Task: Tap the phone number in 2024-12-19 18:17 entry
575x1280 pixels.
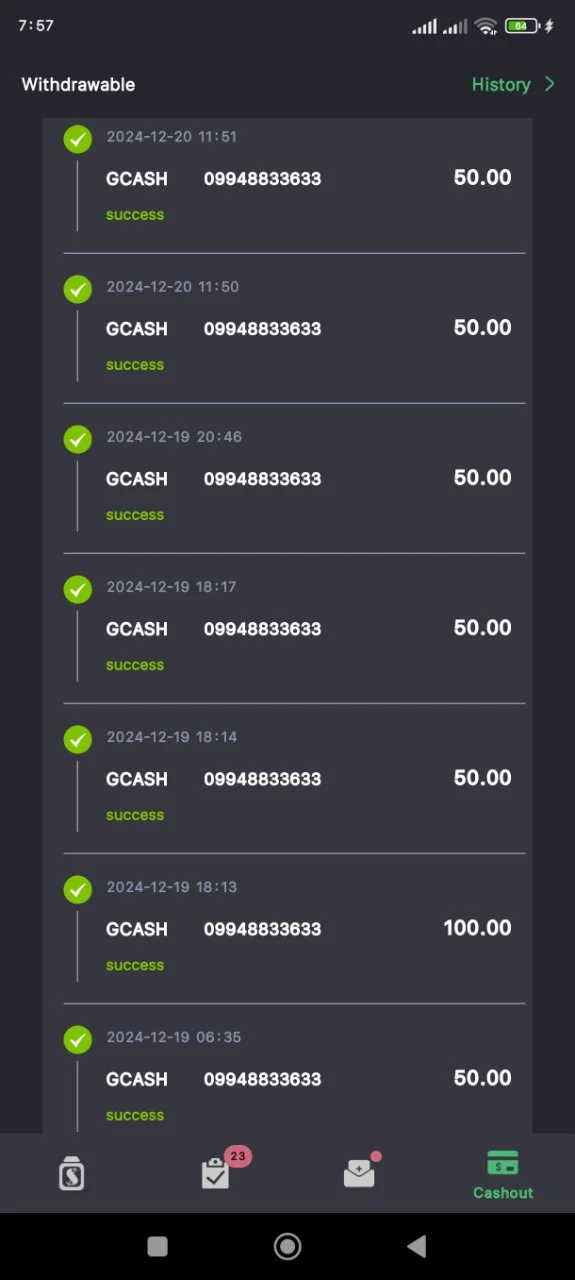Action: [x=263, y=629]
